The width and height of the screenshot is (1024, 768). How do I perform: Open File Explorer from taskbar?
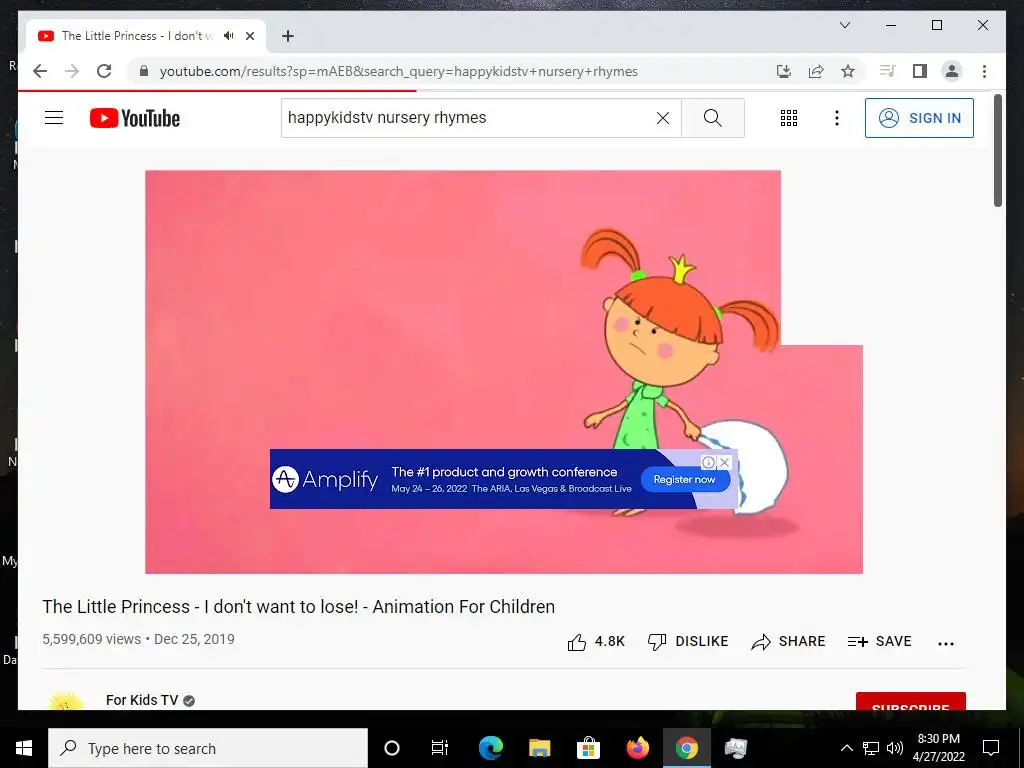(x=539, y=748)
